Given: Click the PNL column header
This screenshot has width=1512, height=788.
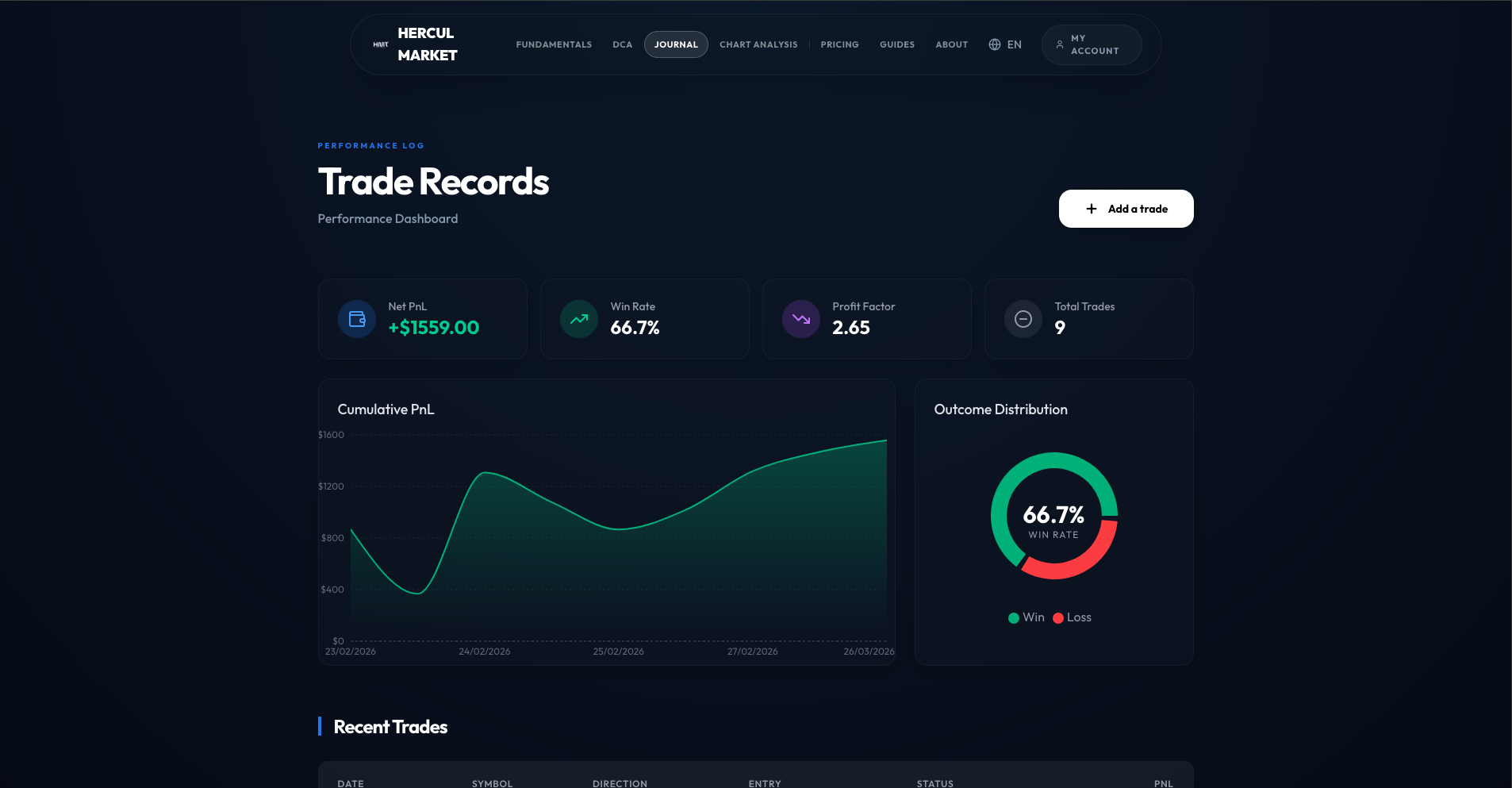Looking at the screenshot, I should tap(1164, 783).
